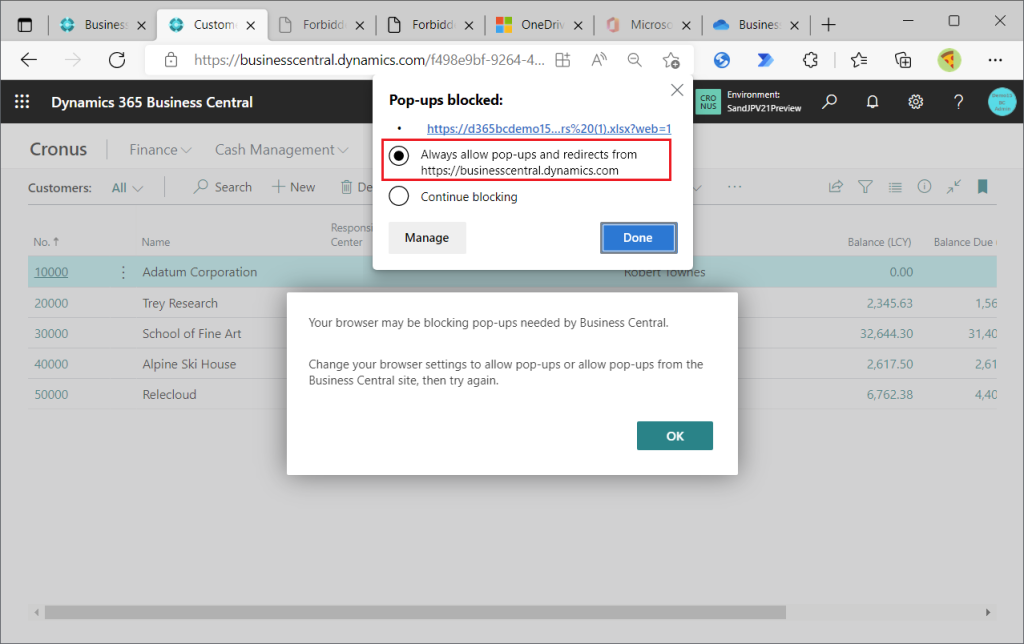Go back with the browser back arrow
The image size is (1024, 644).
29,60
